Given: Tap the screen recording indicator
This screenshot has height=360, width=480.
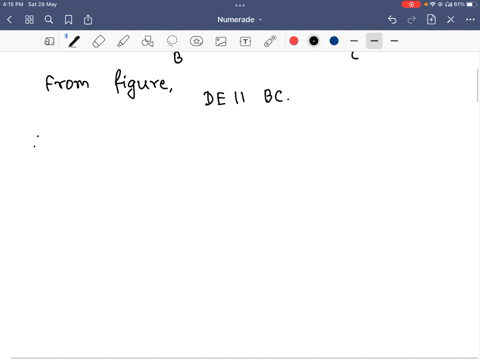Looking at the screenshot, I should 411,4.
